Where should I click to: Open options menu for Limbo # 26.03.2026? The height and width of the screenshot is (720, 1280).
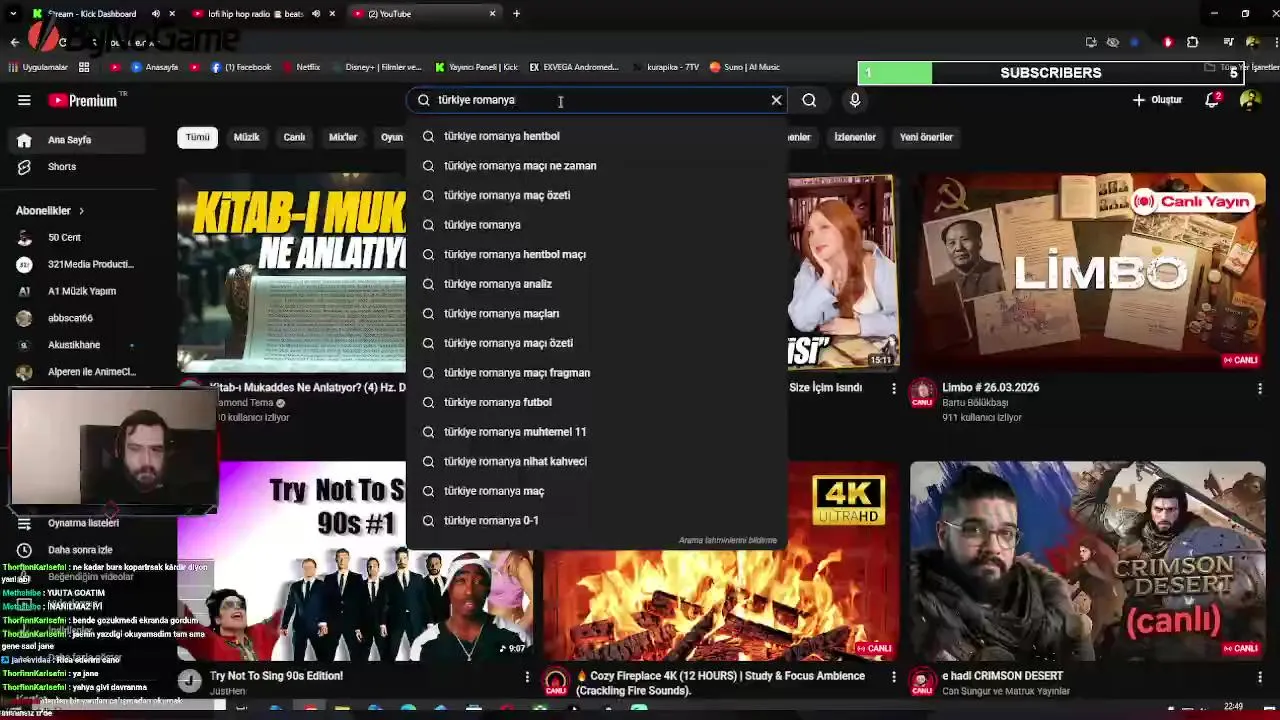tap(1260, 388)
